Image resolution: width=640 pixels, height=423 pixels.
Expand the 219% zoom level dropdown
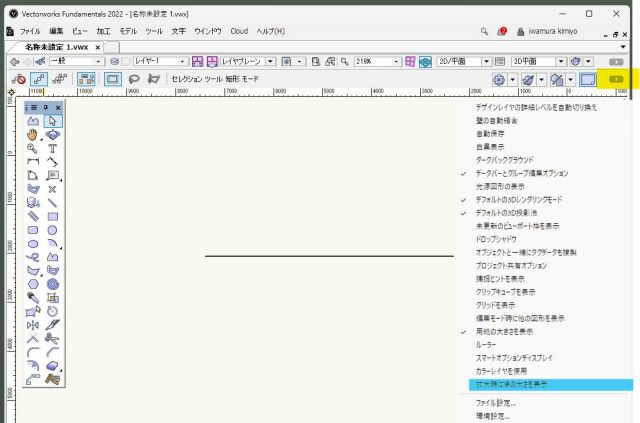377,62
